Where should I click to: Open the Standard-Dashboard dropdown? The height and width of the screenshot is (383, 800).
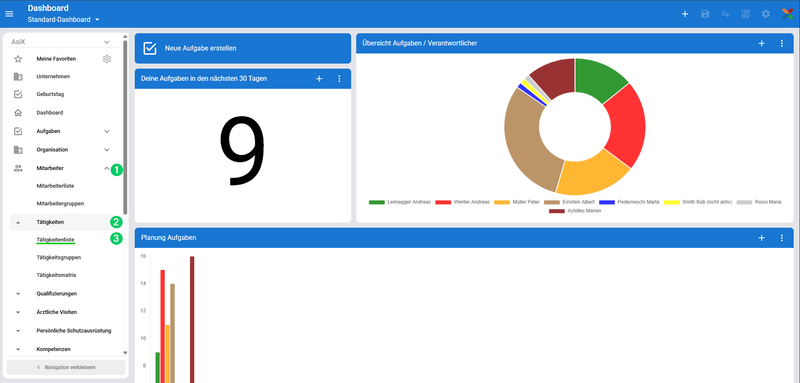click(x=64, y=20)
